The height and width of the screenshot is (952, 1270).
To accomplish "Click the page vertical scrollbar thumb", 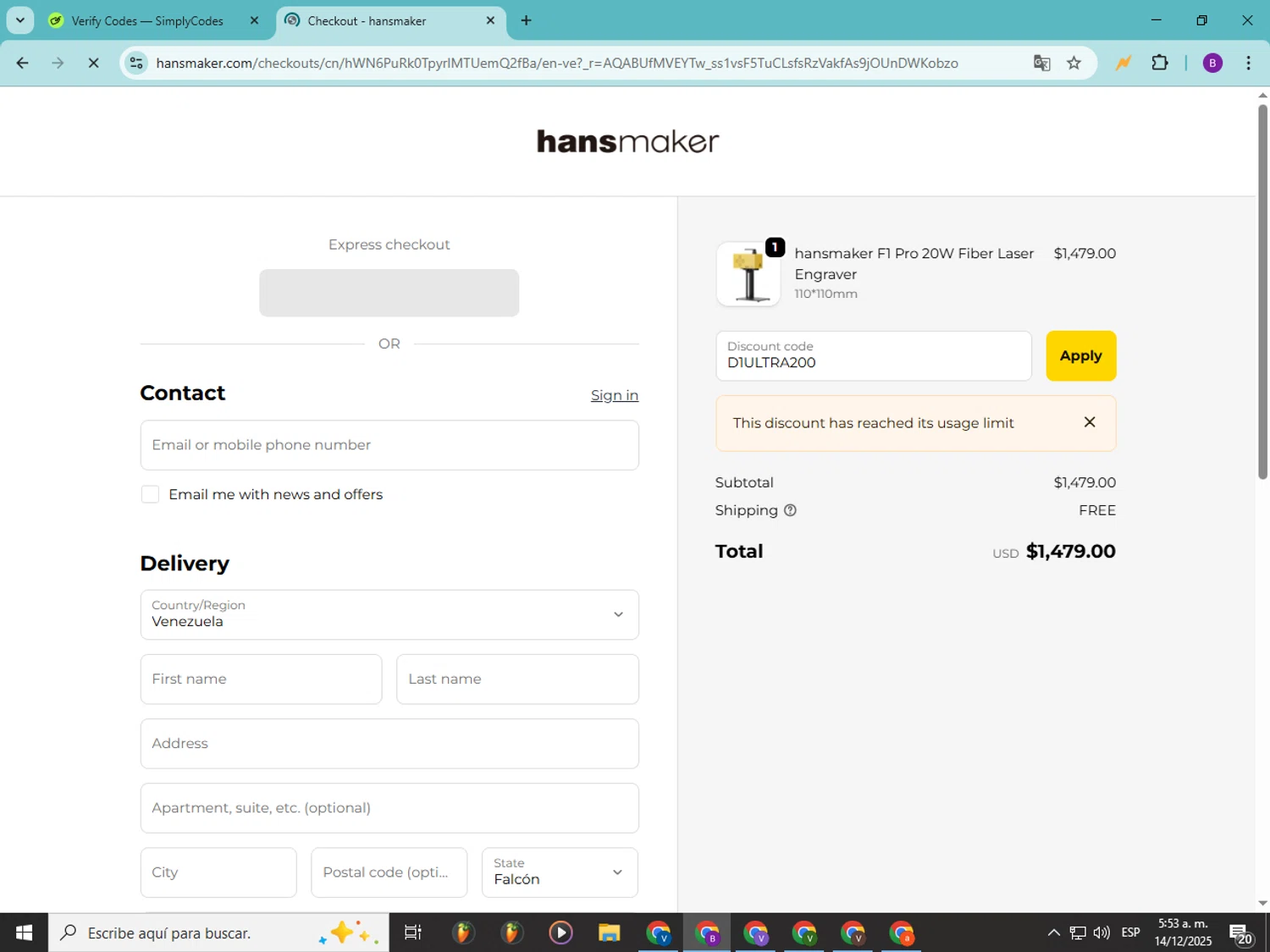I will point(1262,291).
